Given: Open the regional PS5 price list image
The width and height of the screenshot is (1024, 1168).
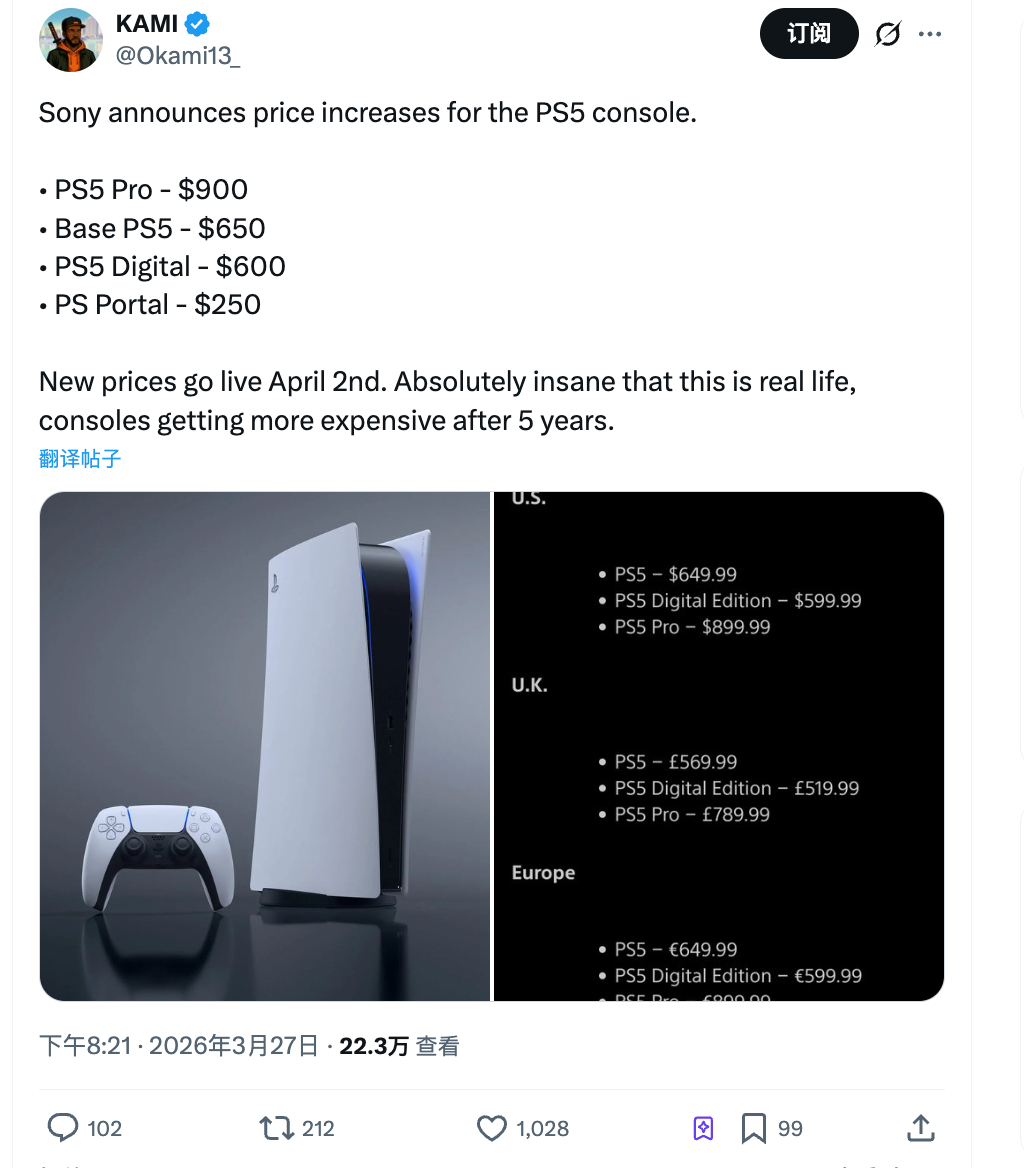Looking at the screenshot, I should (719, 746).
